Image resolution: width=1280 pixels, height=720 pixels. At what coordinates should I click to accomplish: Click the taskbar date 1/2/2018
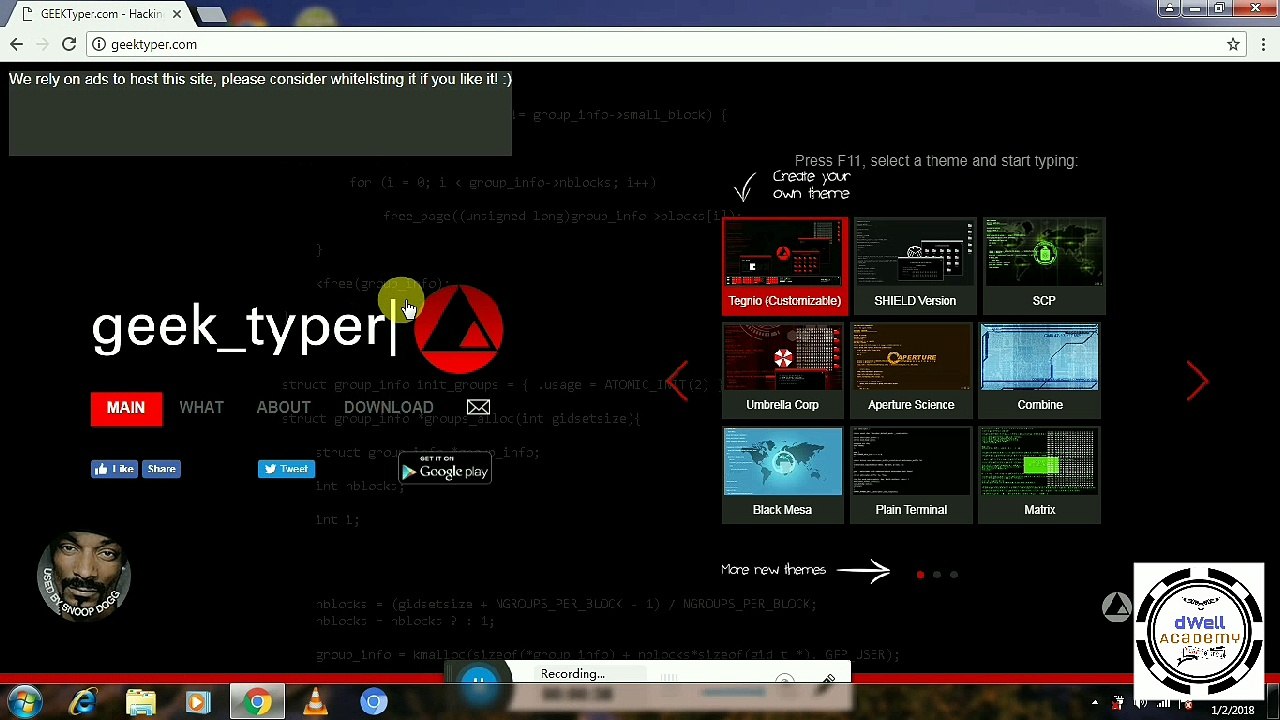1232,710
